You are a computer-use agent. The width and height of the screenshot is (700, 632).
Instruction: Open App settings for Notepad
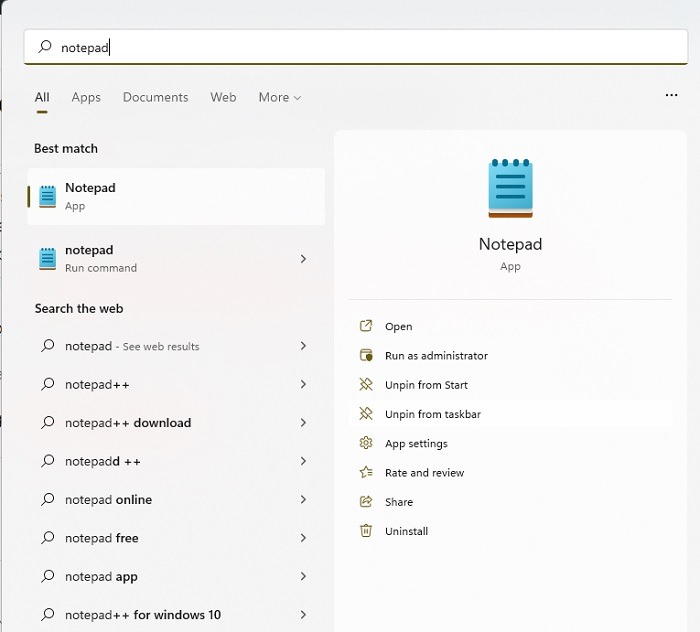pos(416,444)
